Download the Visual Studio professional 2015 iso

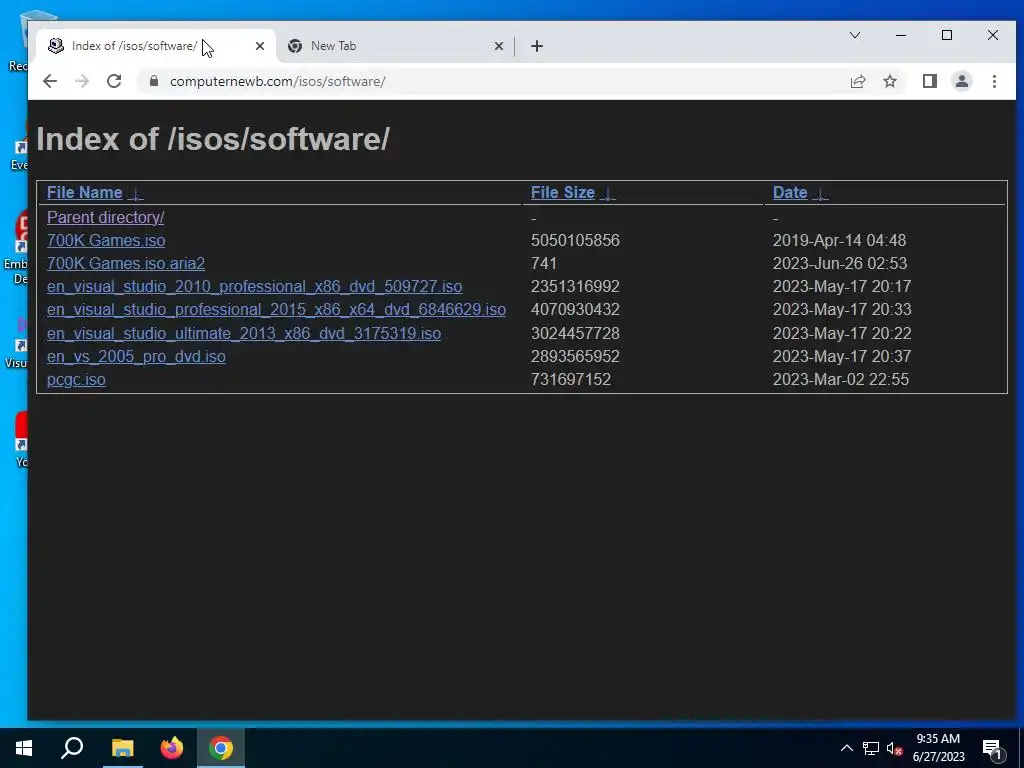[276, 310]
